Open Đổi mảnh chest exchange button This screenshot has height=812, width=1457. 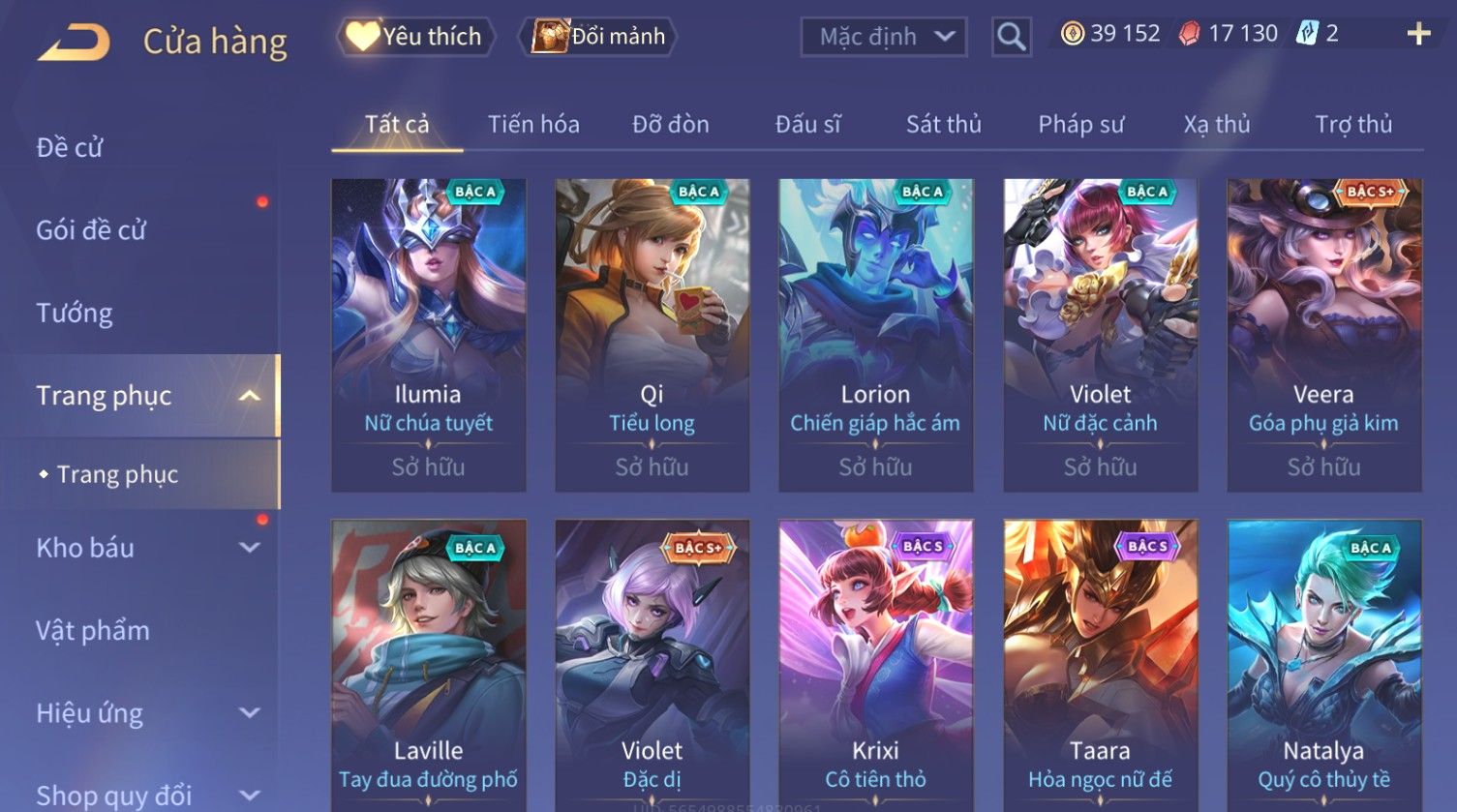598,37
